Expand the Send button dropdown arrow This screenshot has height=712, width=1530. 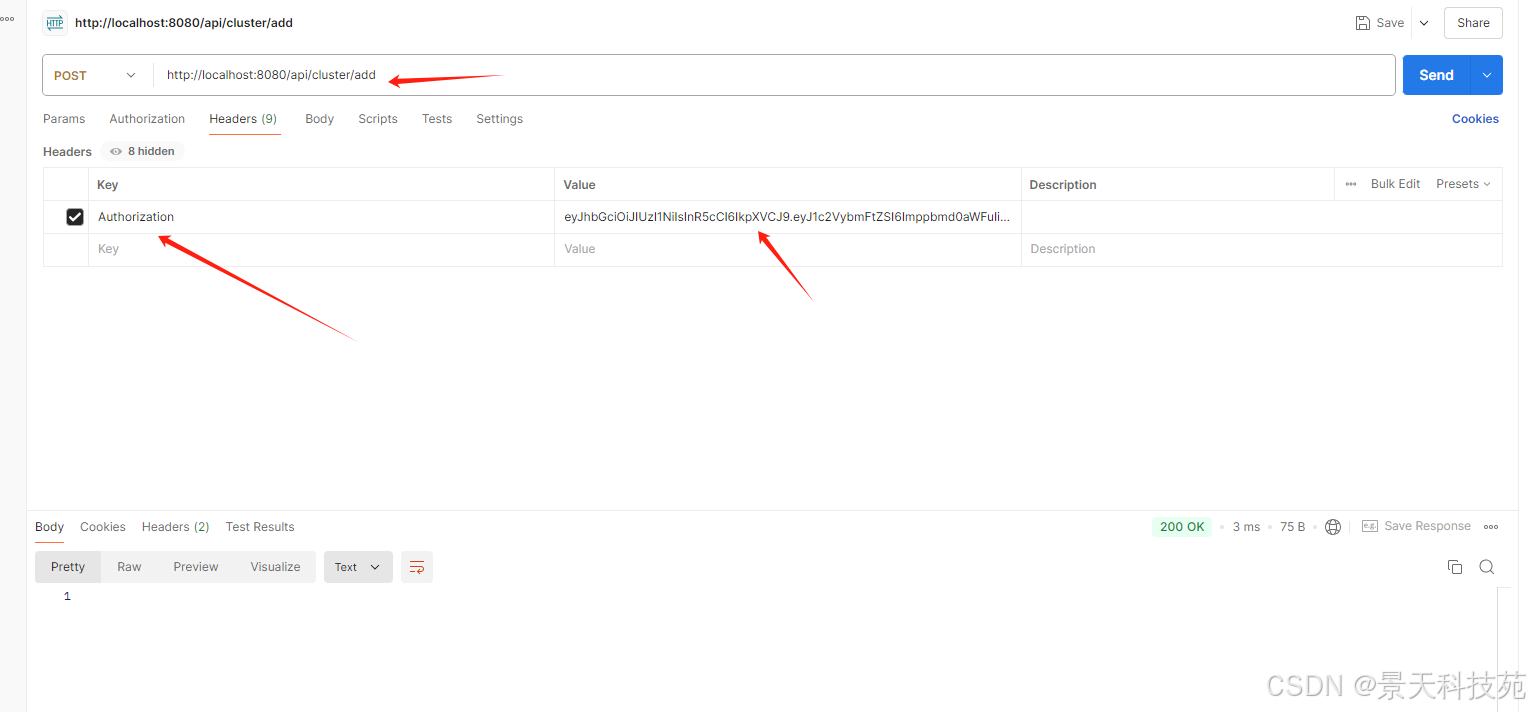1486,75
